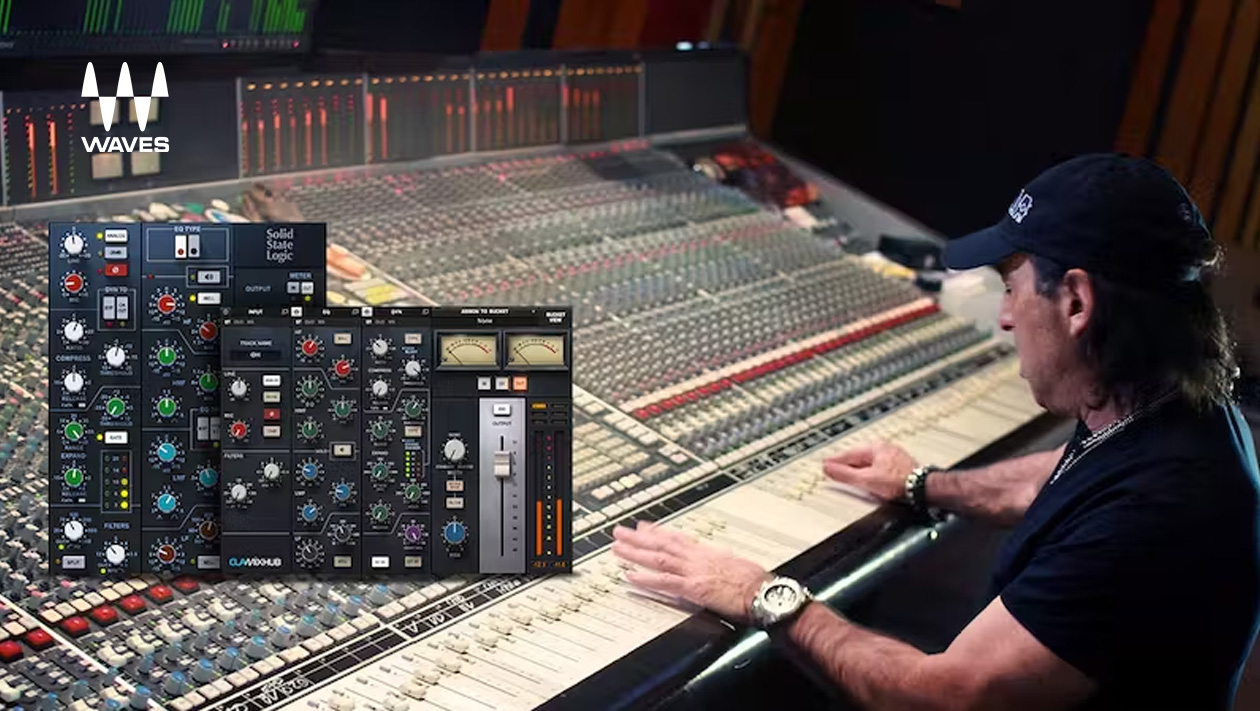Toggle HF BELL button in SSL plugin

(207, 298)
